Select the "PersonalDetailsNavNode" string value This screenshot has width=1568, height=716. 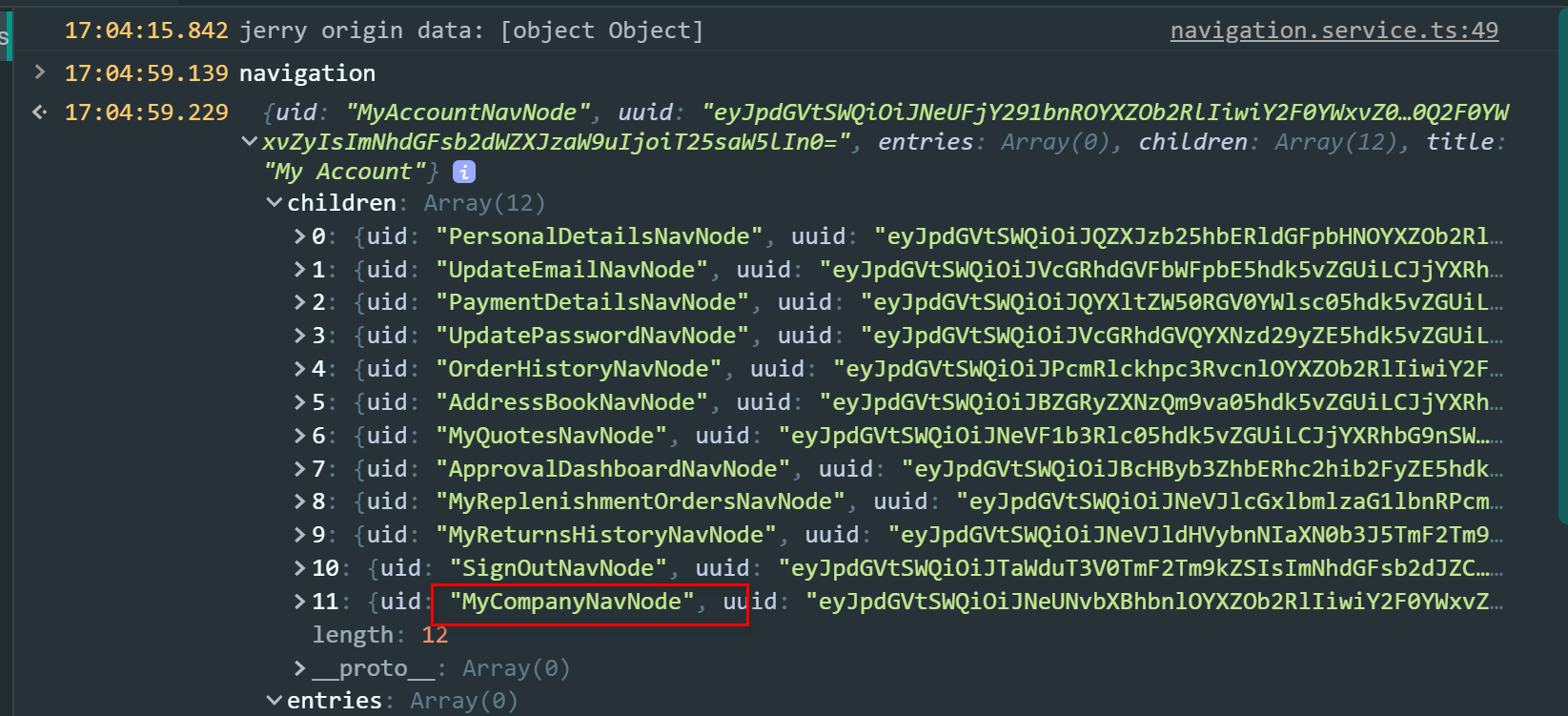click(600, 236)
